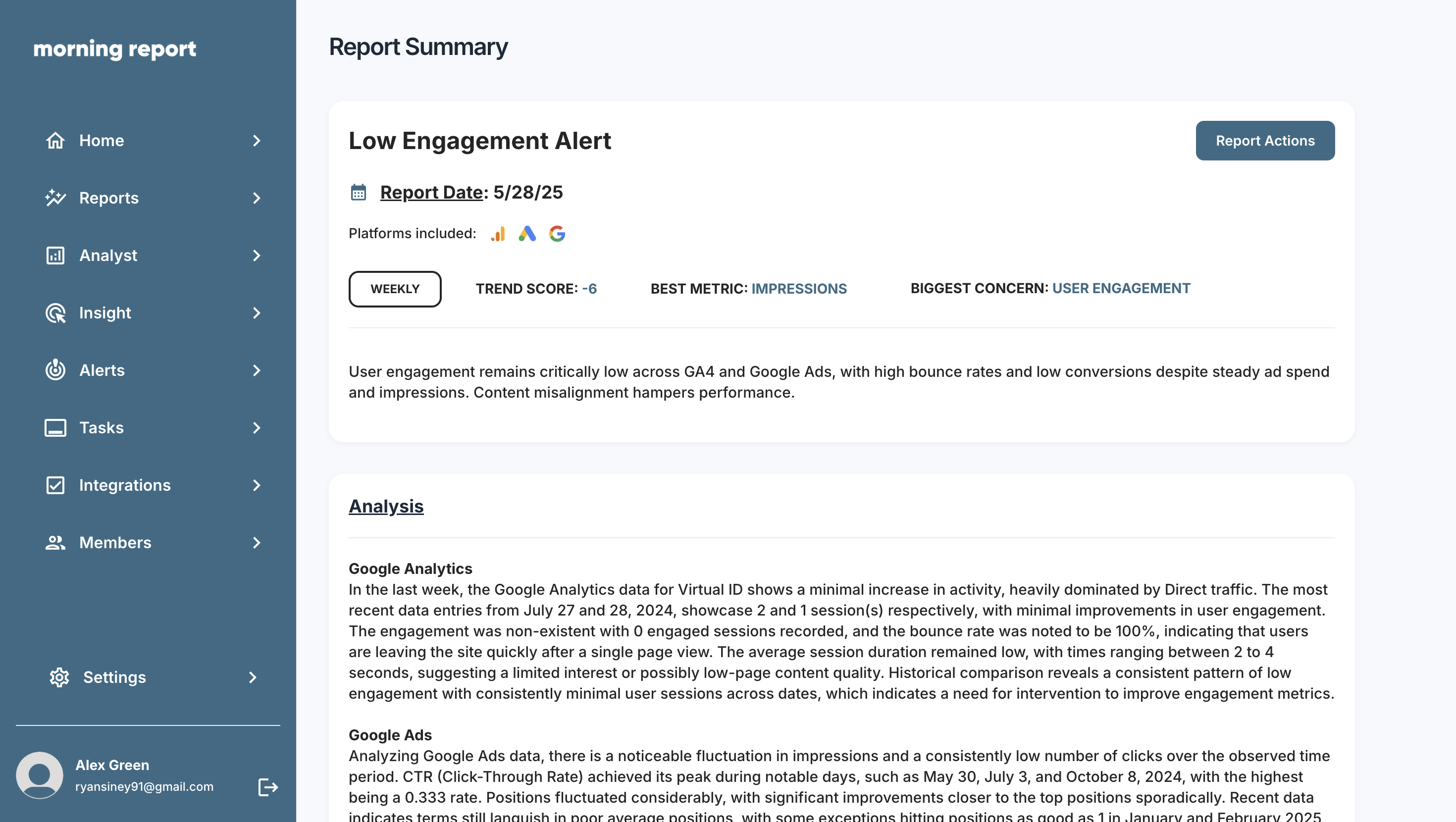Click the logout arrow icon

click(268, 787)
